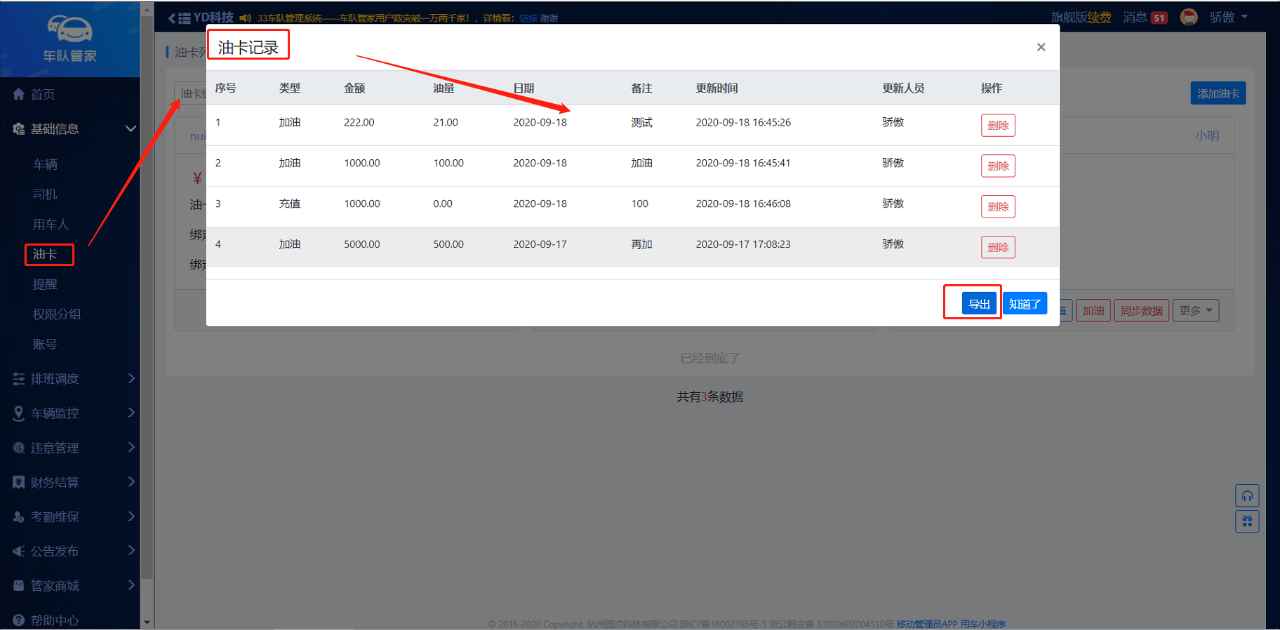1280x630 pixels.
Task: Open 首页 via the home icon
Action: point(18,94)
